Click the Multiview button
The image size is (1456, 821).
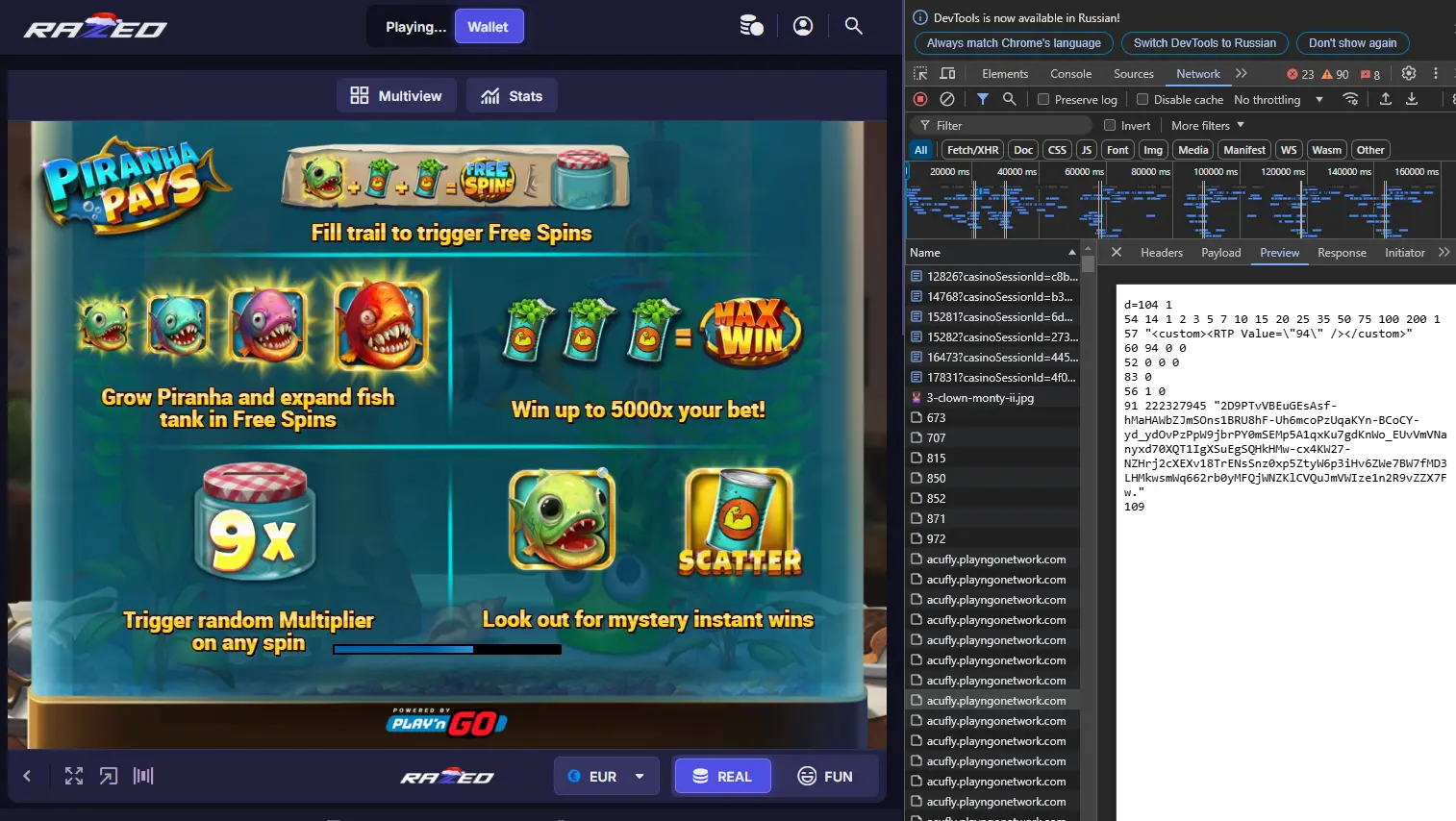[396, 95]
